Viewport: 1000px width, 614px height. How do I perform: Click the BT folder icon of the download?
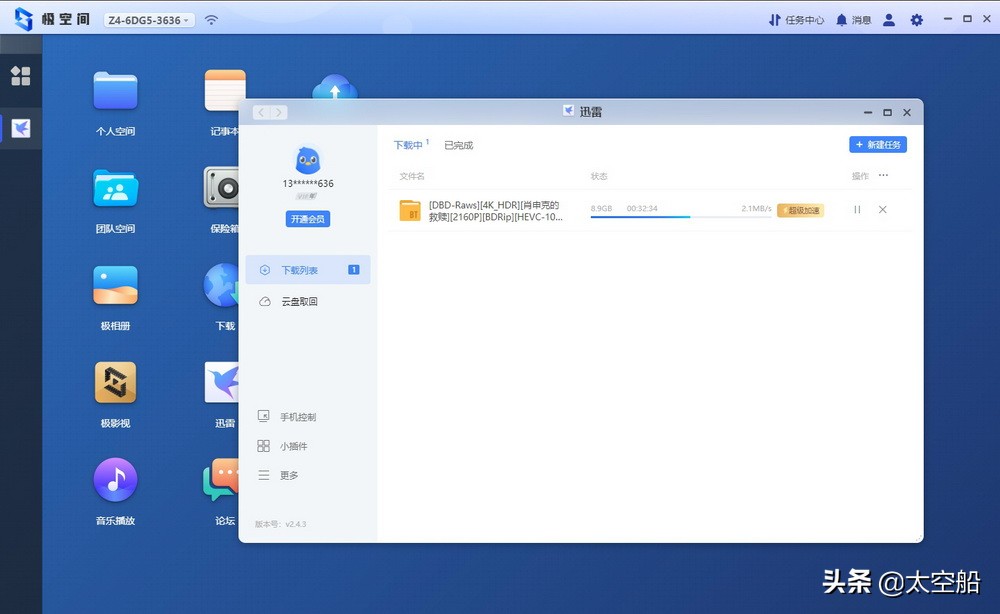pyautogui.click(x=409, y=210)
